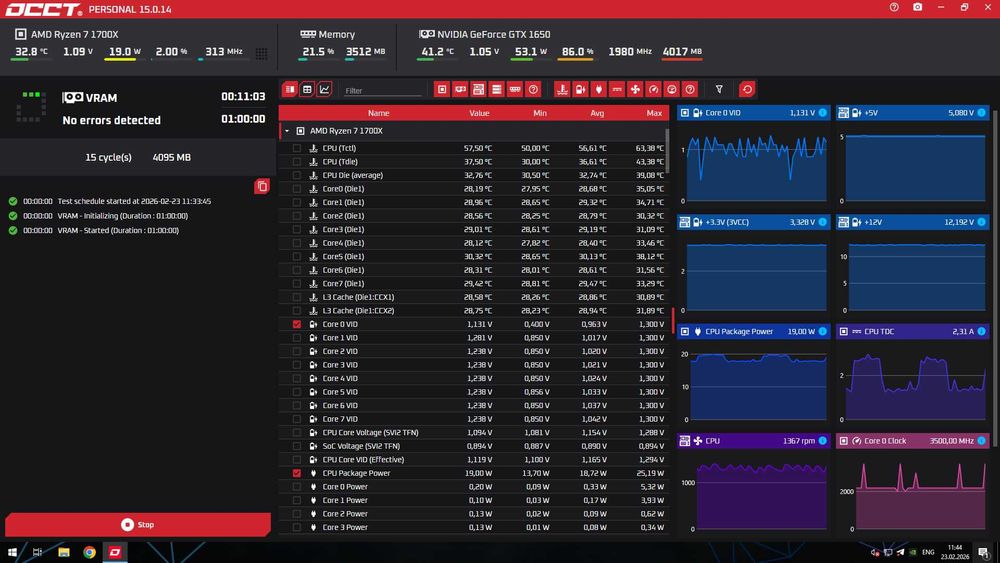1000x563 pixels.
Task: Click the +3.3V (3VCC) graph header
Action: (x=753, y=222)
